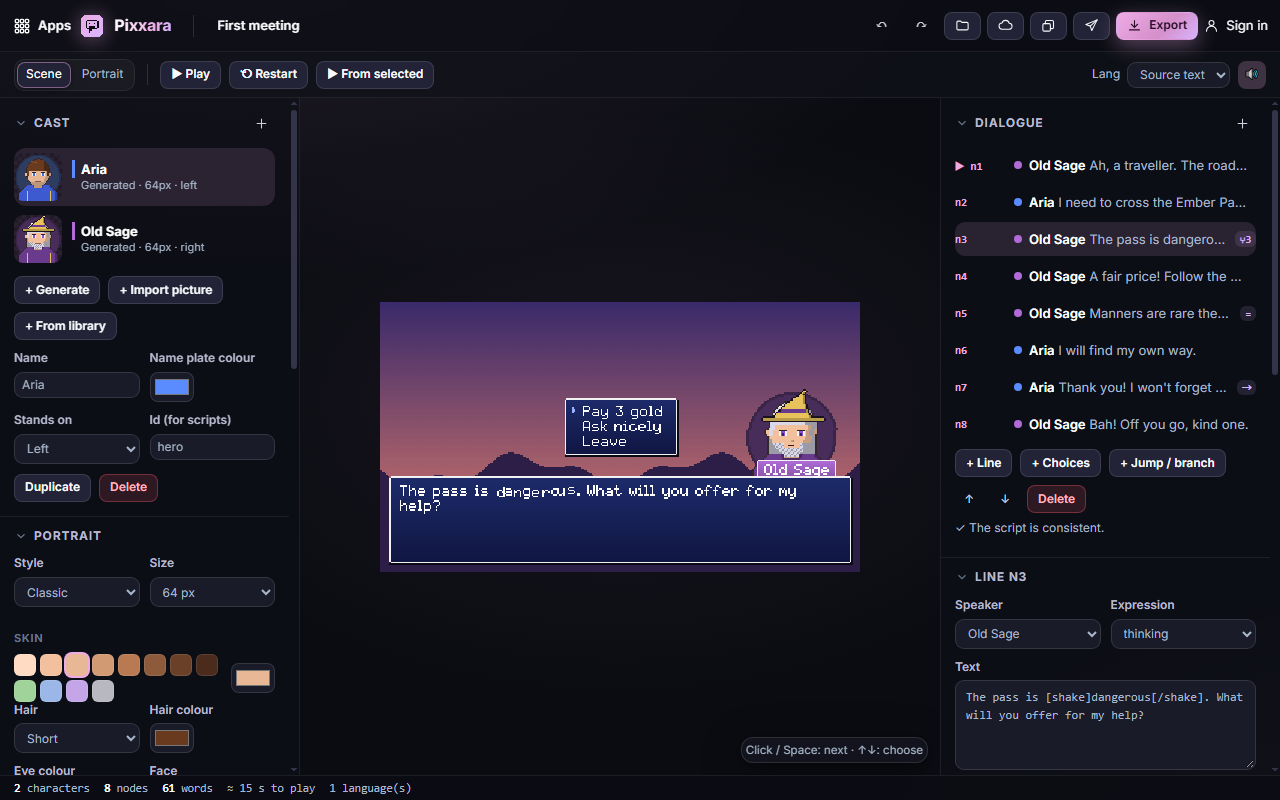Screen dimensions: 1280x800
Task: Click the + Generate button
Action: click(57, 290)
